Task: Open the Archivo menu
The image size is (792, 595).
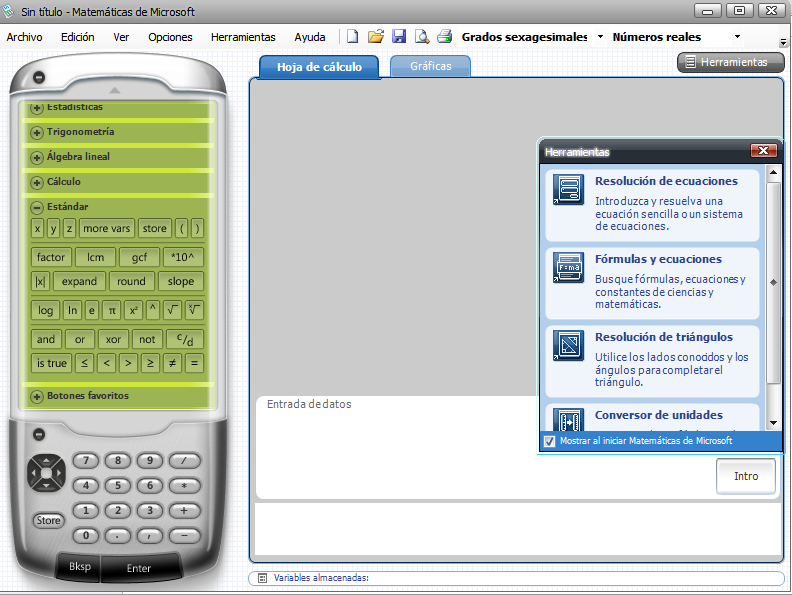Action: tap(24, 37)
